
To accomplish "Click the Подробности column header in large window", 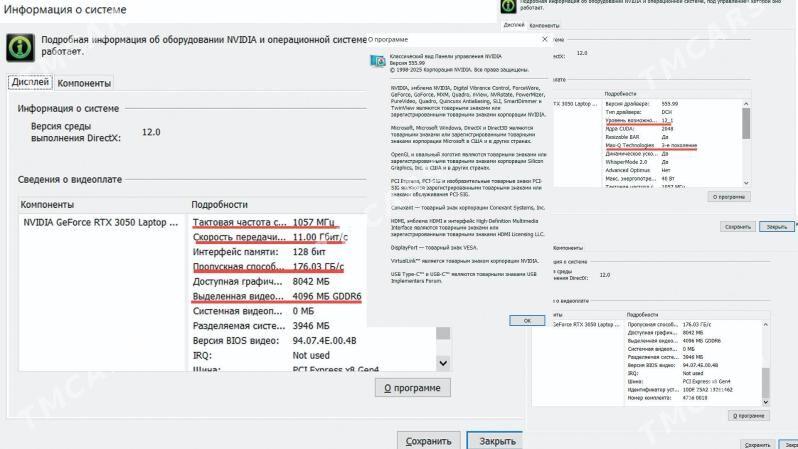I will coord(219,204).
